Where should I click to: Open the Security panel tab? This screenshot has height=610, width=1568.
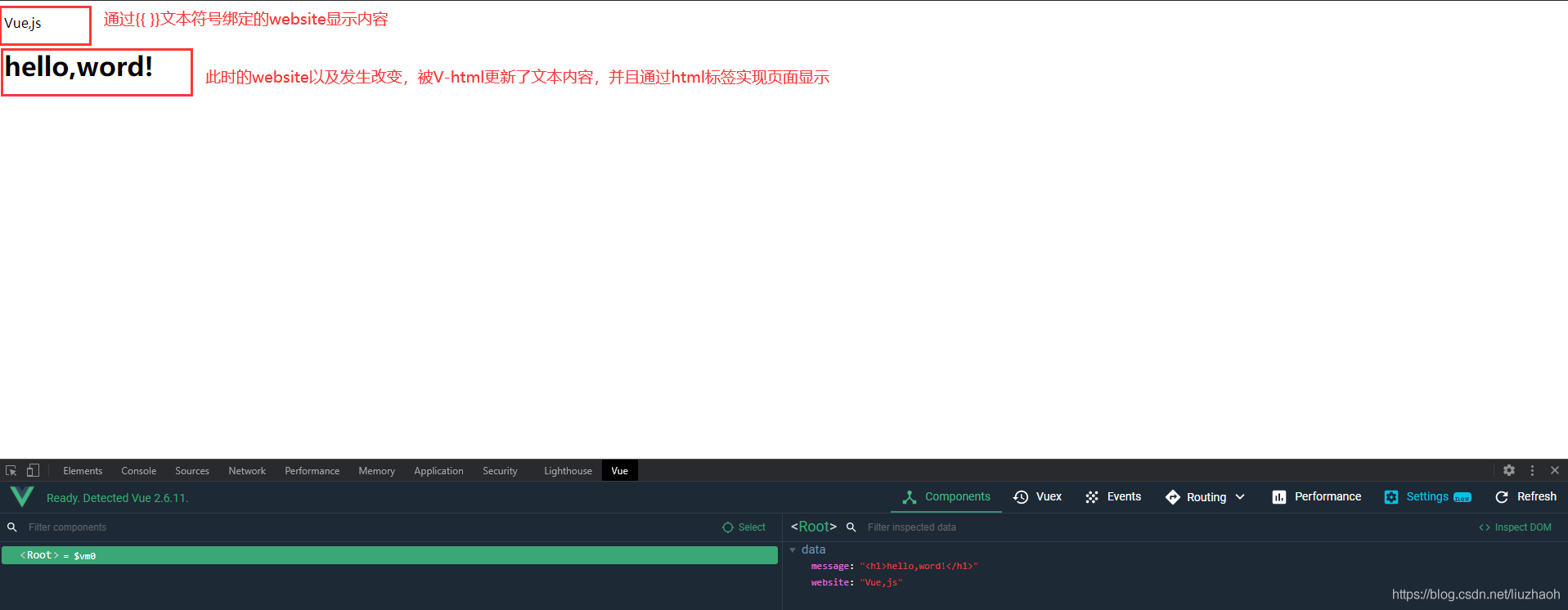(500, 471)
